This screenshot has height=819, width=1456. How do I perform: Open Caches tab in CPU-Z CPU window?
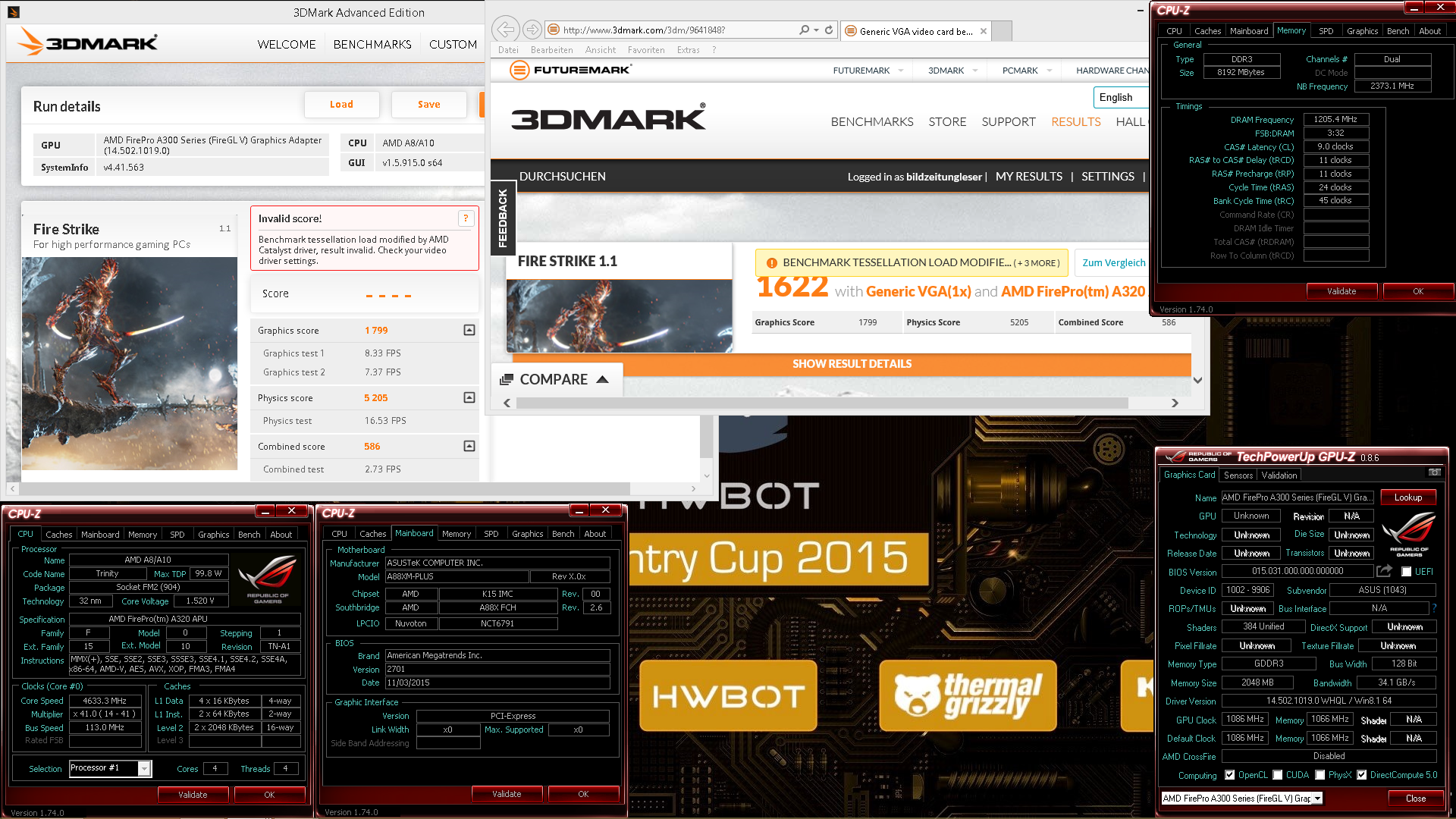click(59, 535)
